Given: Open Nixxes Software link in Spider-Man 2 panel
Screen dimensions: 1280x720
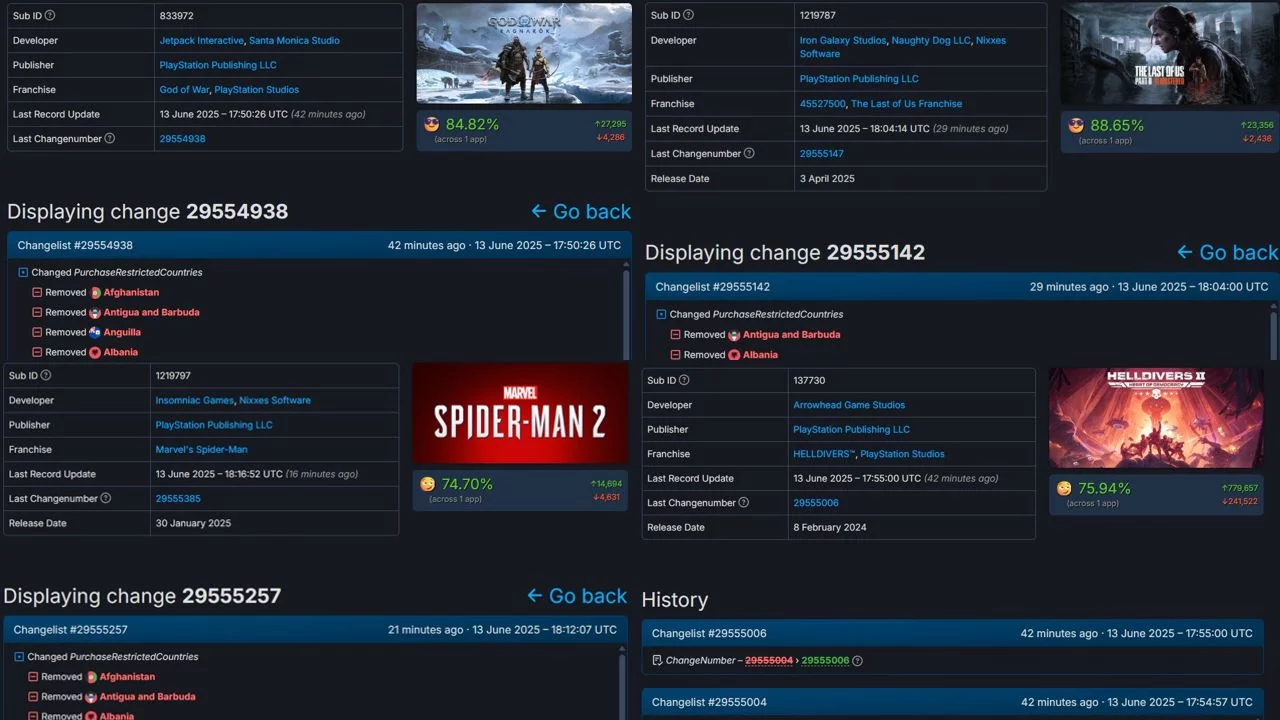Looking at the screenshot, I should point(275,401).
